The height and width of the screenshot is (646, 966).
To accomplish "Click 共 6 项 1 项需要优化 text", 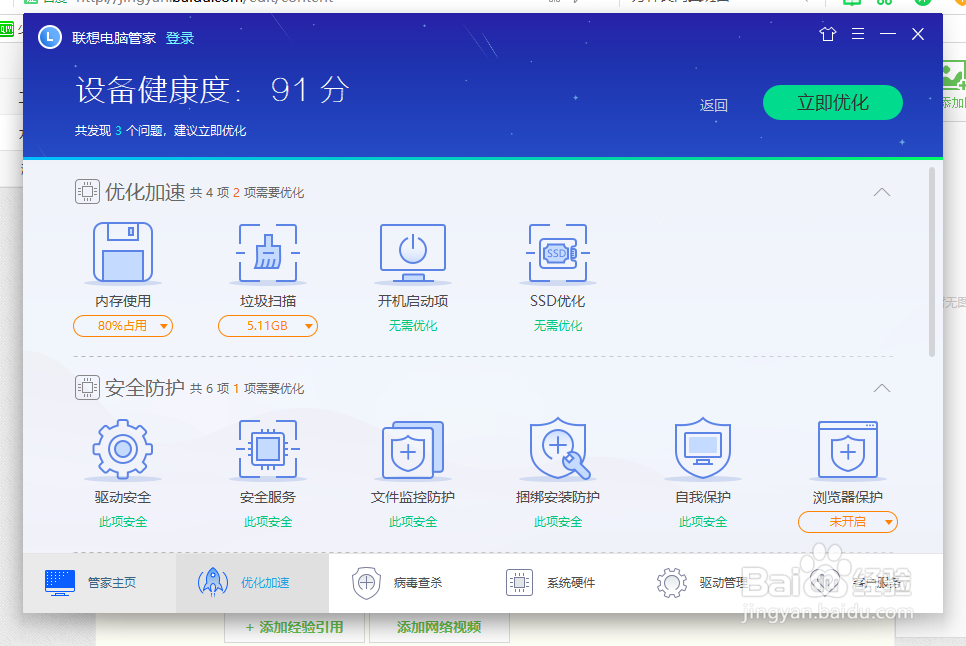I will [x=247, y=389].
